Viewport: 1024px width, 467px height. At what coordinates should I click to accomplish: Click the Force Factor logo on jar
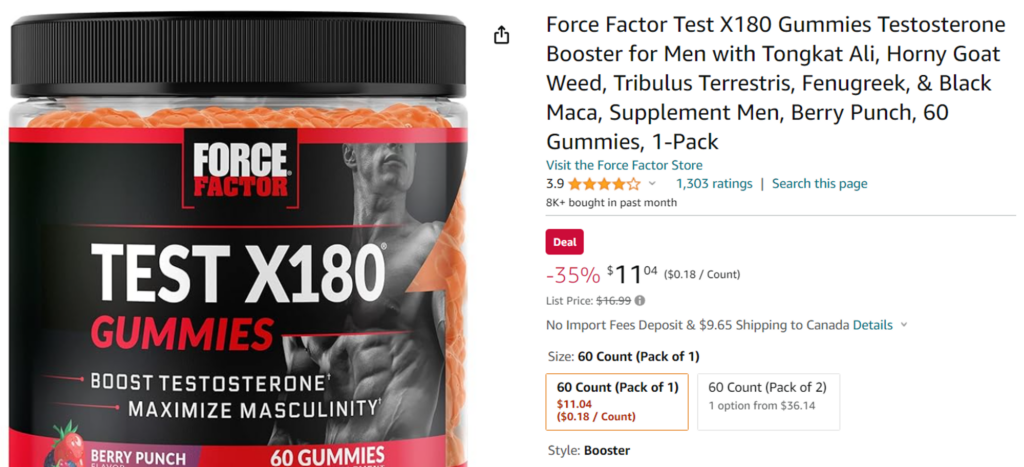point(241,169)
